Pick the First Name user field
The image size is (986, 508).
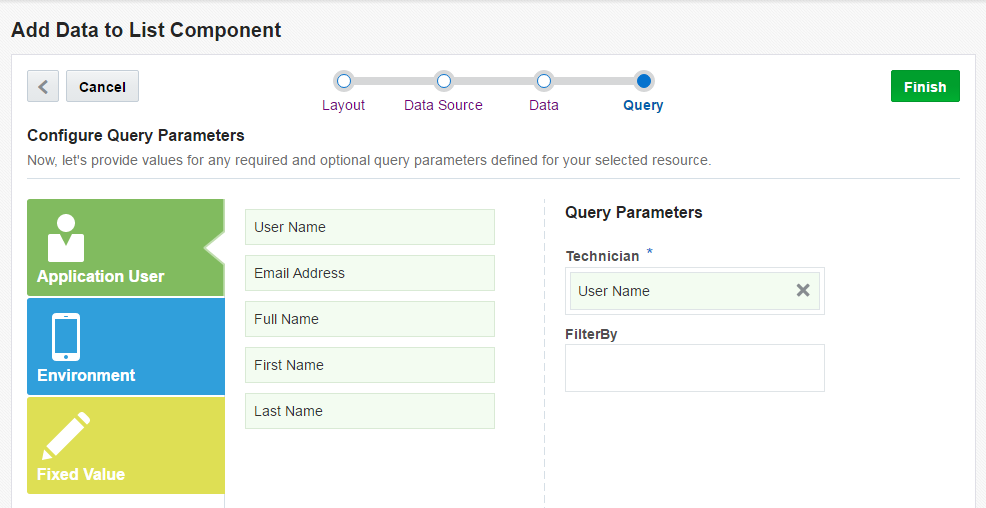pos(370,365)
